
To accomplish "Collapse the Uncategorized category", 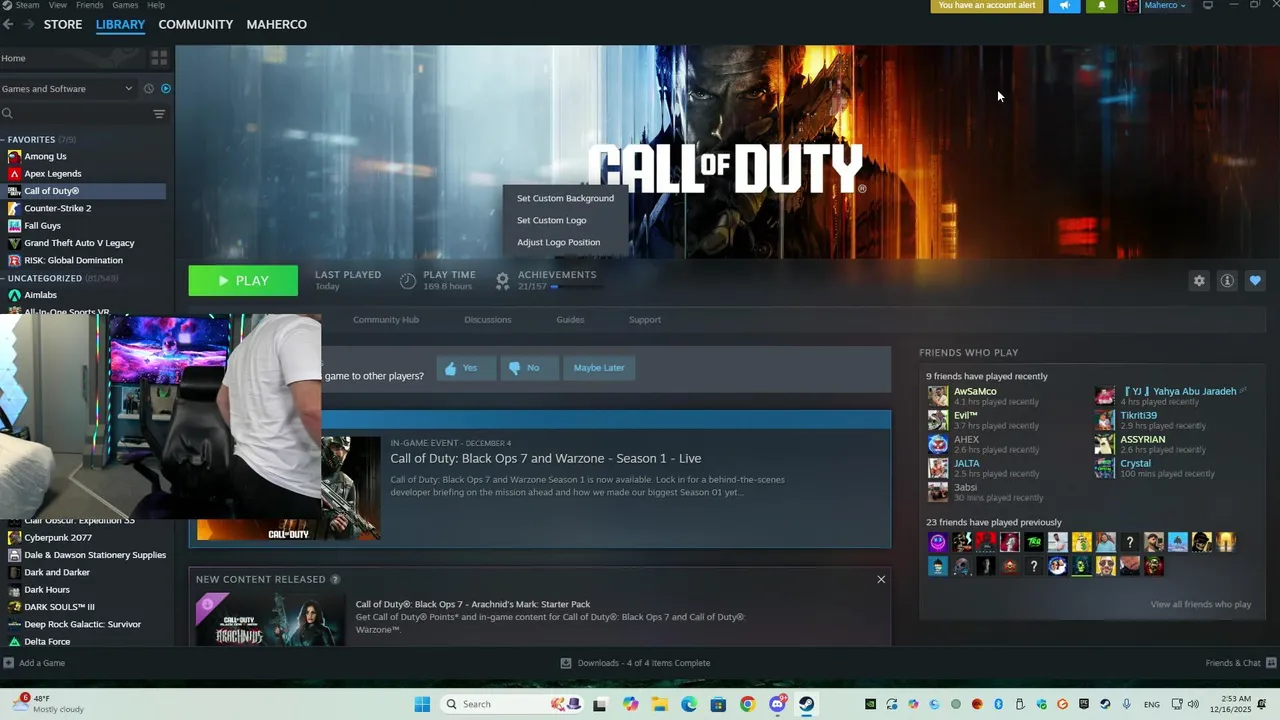I will [x=4, y=278].
